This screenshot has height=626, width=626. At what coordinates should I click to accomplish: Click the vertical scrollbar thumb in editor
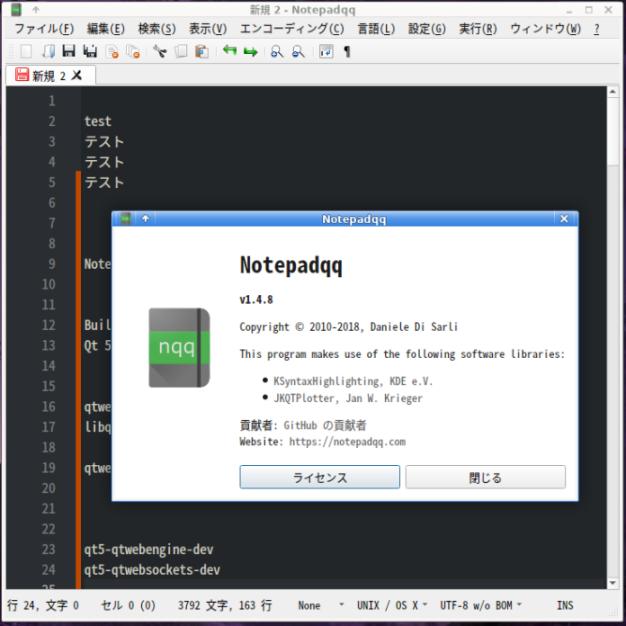[613, 131]
